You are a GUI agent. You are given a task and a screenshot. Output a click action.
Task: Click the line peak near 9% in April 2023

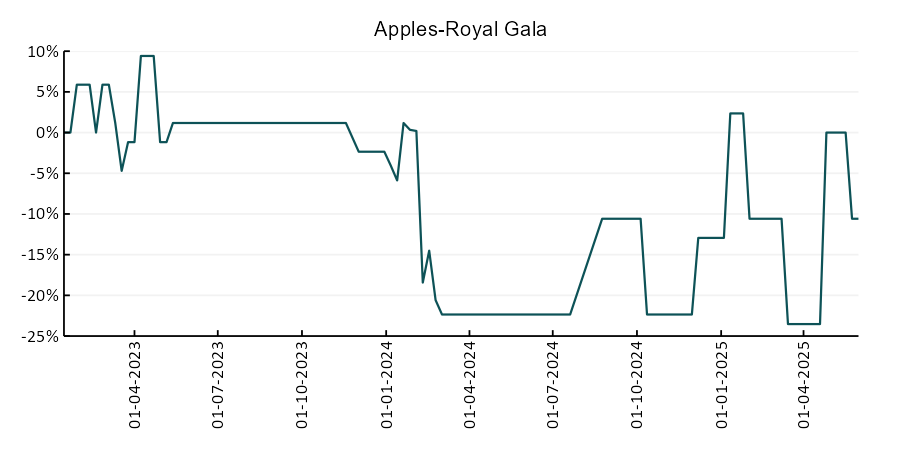tap(147, 56)
